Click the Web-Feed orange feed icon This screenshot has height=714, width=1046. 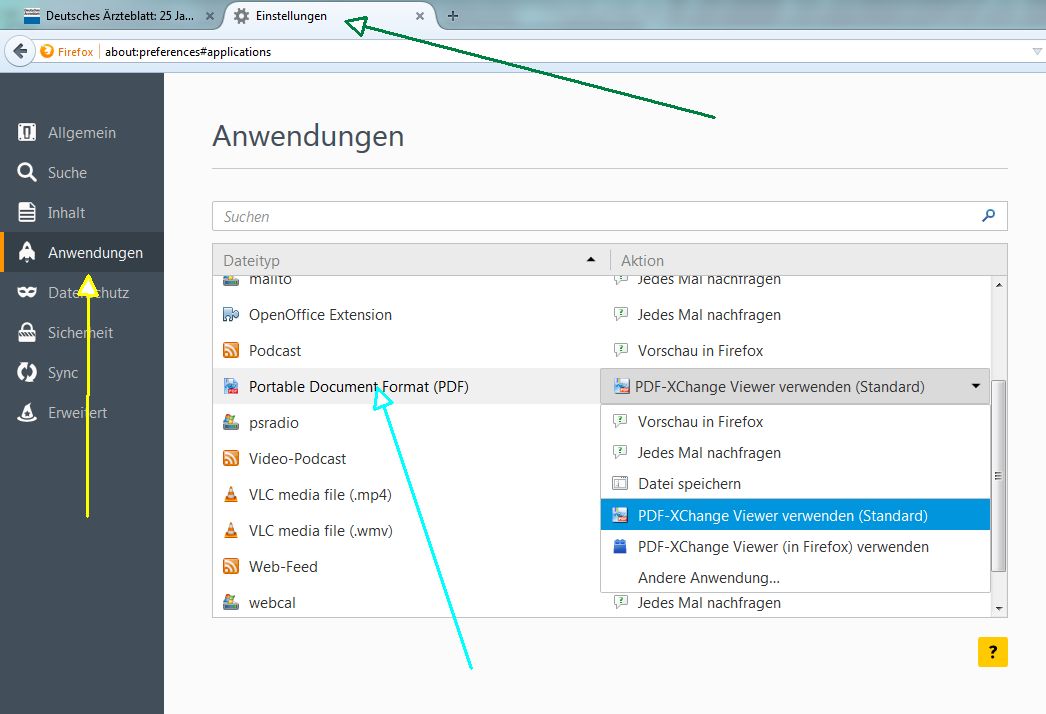(x=231, y=567)
